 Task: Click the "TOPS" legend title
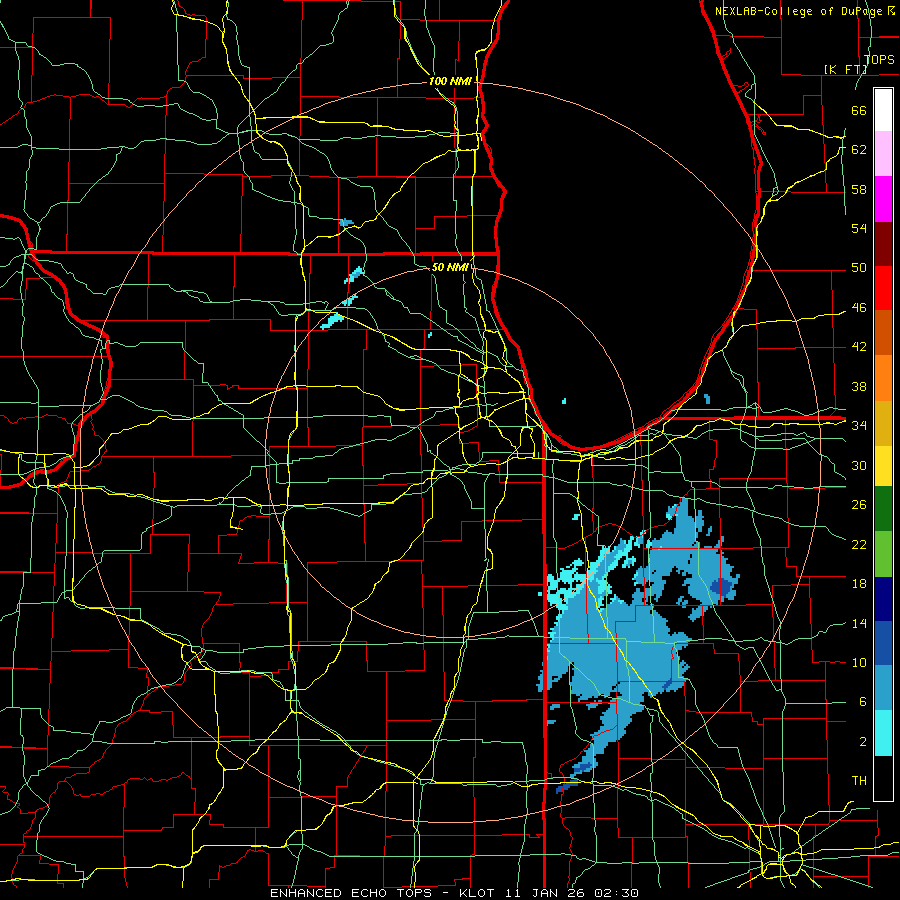(879, 60)
